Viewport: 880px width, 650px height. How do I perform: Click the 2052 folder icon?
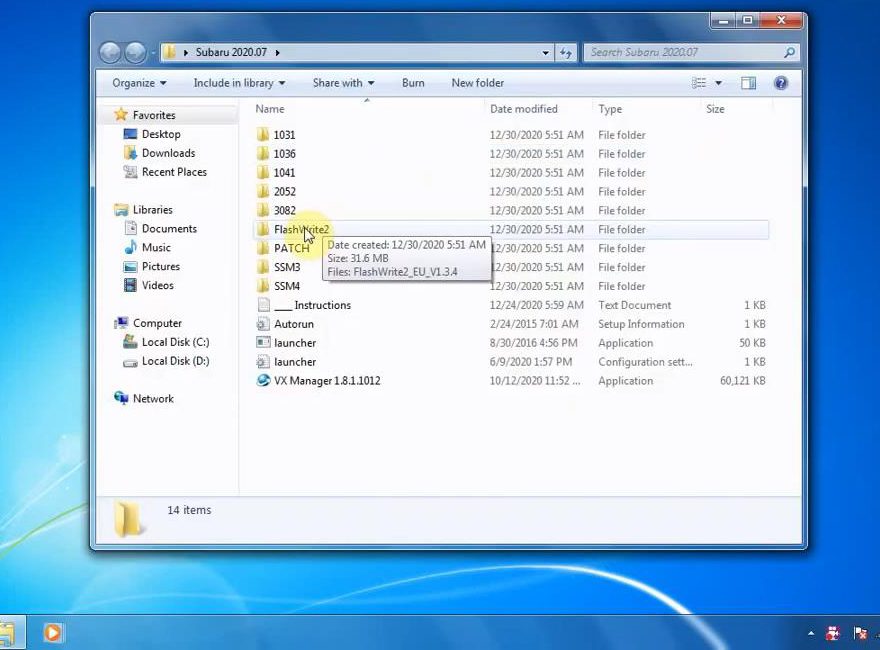[263, 191]
